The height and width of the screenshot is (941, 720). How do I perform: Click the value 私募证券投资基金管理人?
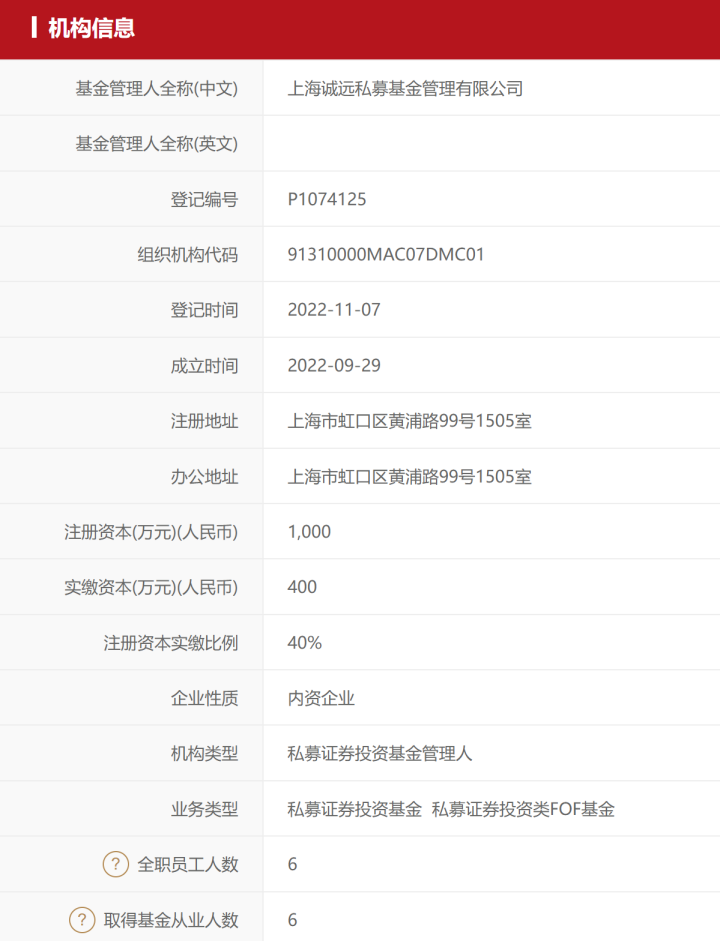pyautogui.click(x=380, y=754)
